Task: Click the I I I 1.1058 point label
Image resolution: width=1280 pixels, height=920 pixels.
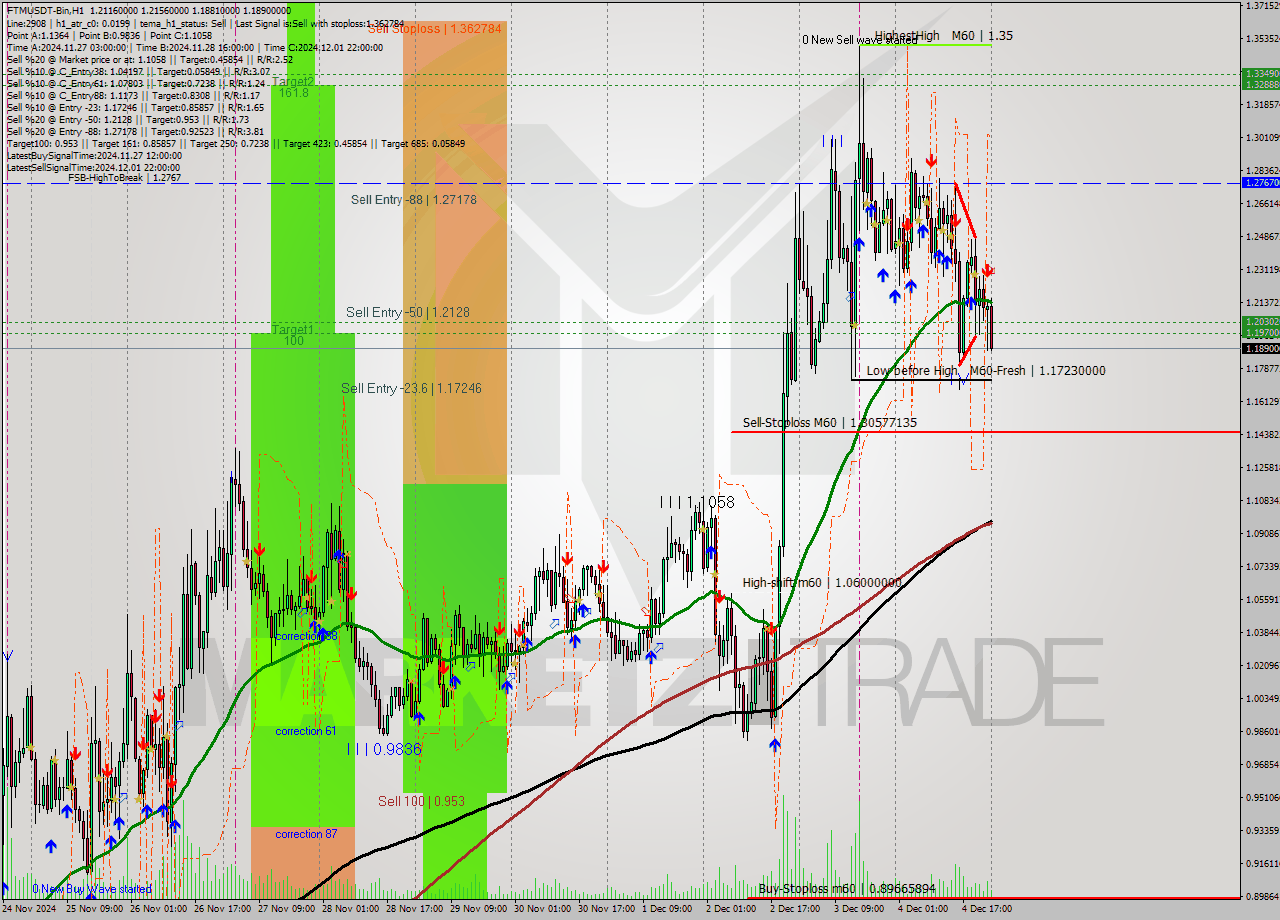Action: pyautogui.click(x=697, y=502)
